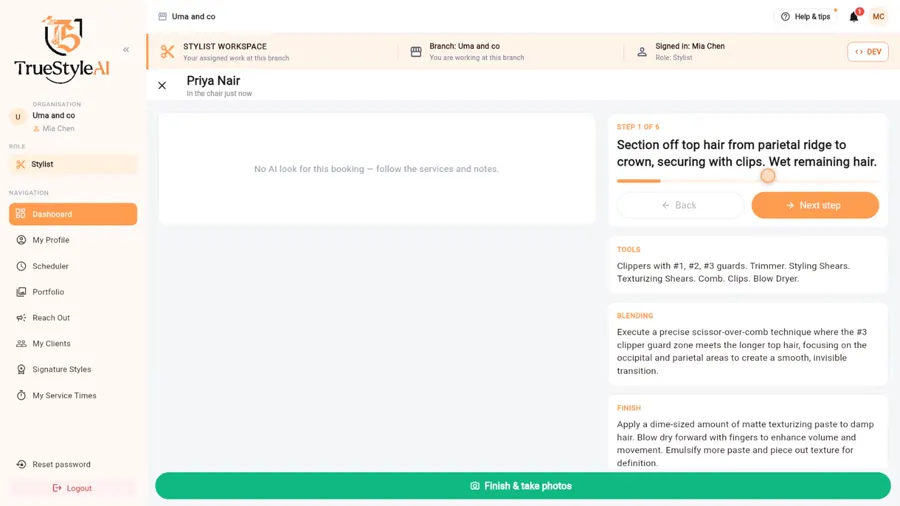Click the Signature Styles badge icon

21,369
